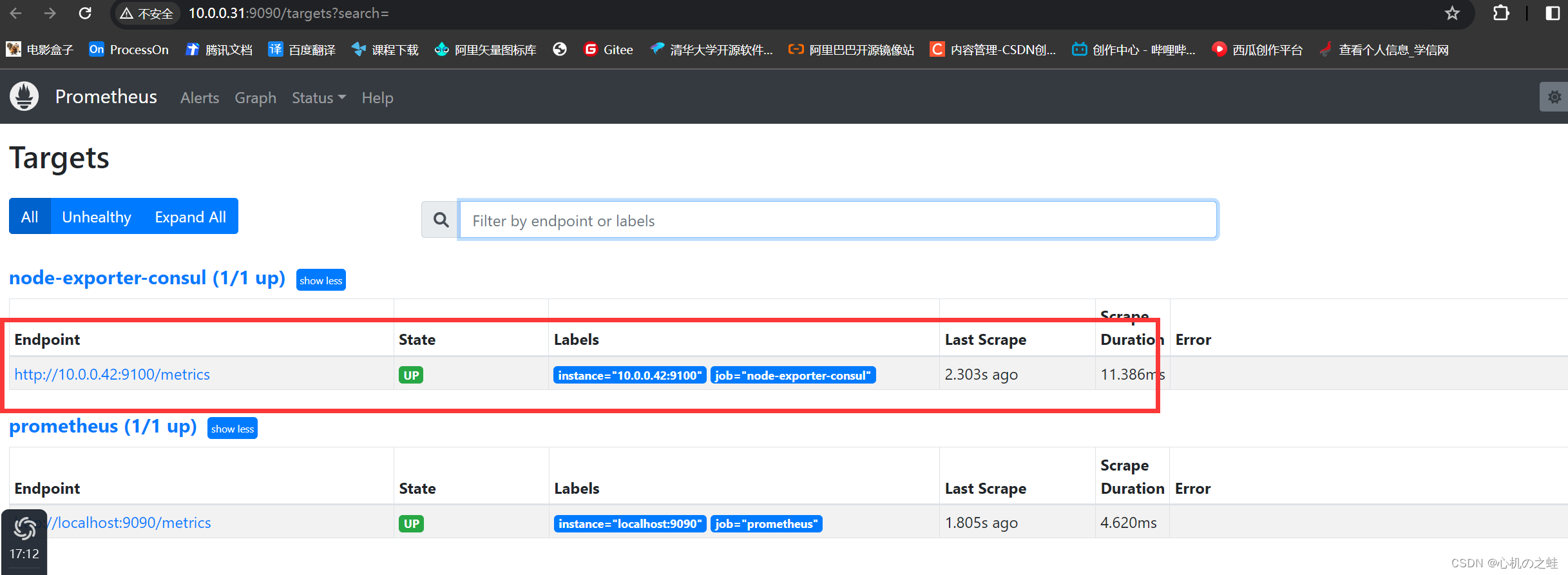The width and height of the screenshot is (1568, 575).
Task: Open the 阿里巴巴开源镜像站 bookmark
Action: pos(851,50)
